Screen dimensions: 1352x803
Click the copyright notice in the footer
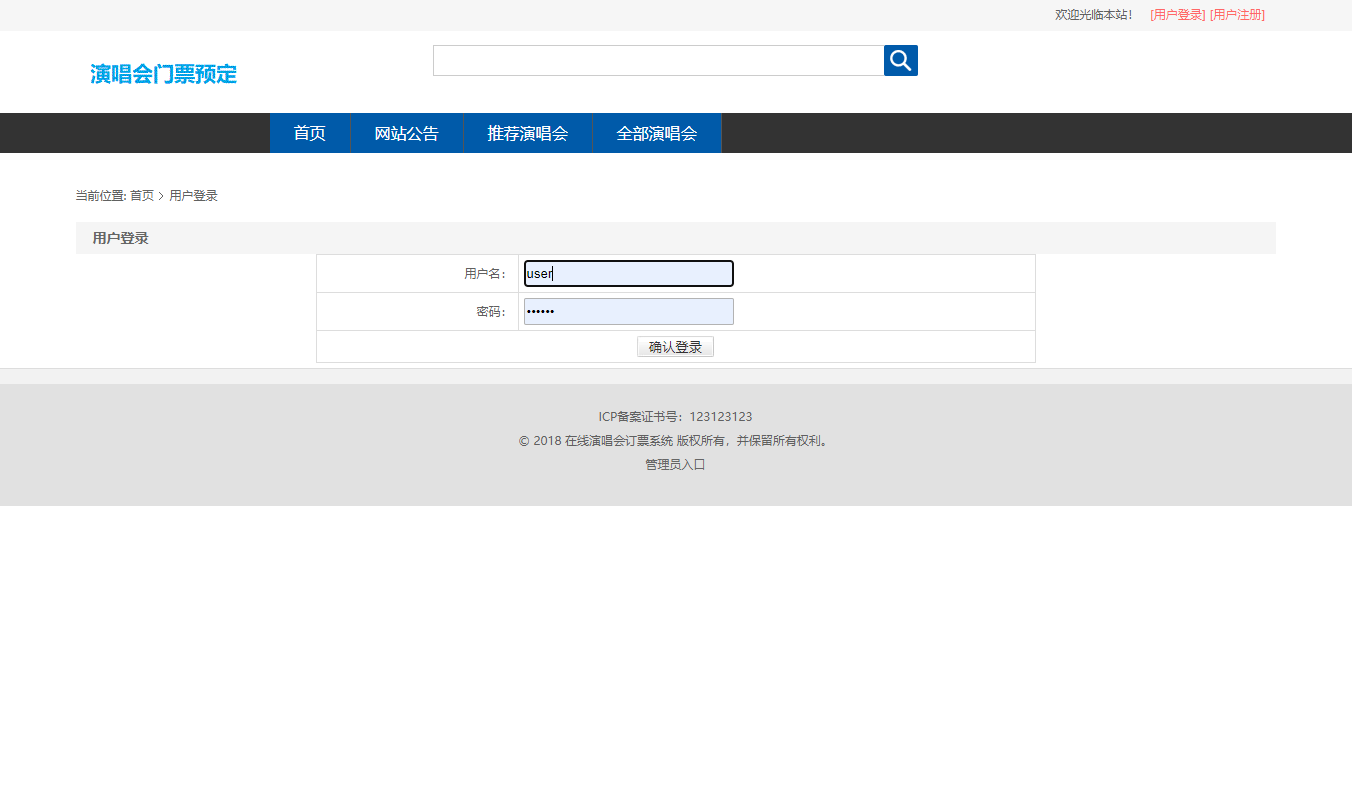(x=675, y=440)
